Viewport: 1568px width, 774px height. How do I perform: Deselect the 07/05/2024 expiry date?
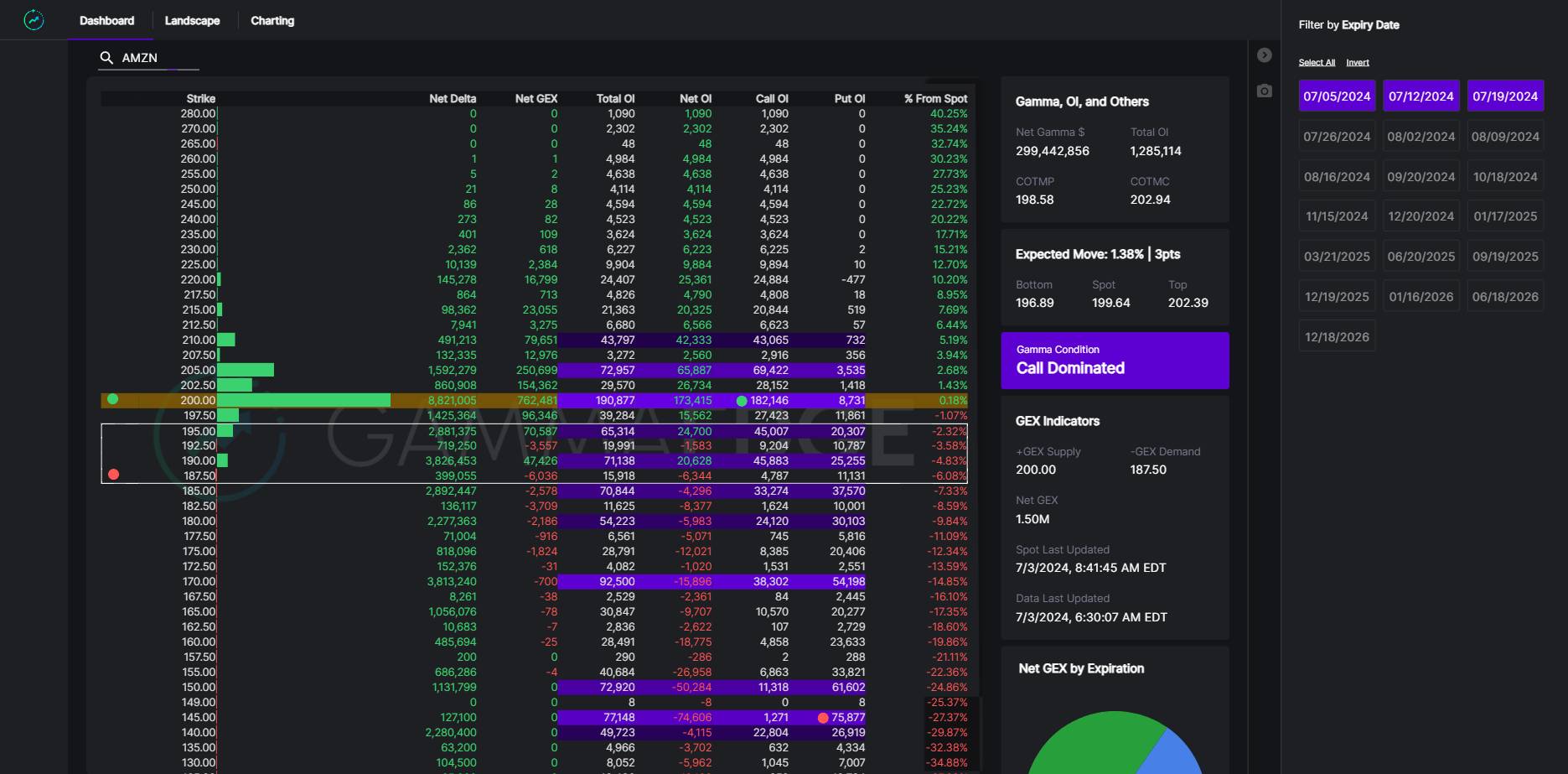(1337, 96)
